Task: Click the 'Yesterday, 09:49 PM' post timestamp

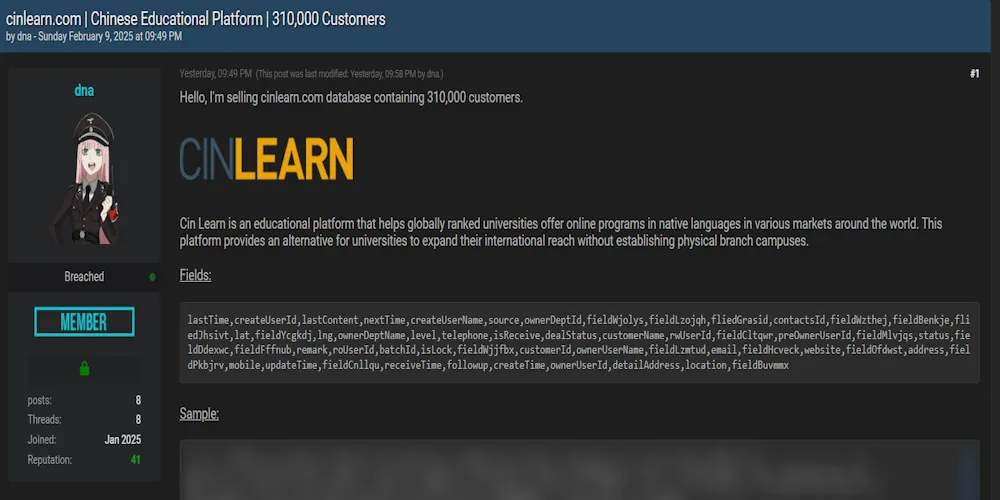Action: (x=216, y=74)
